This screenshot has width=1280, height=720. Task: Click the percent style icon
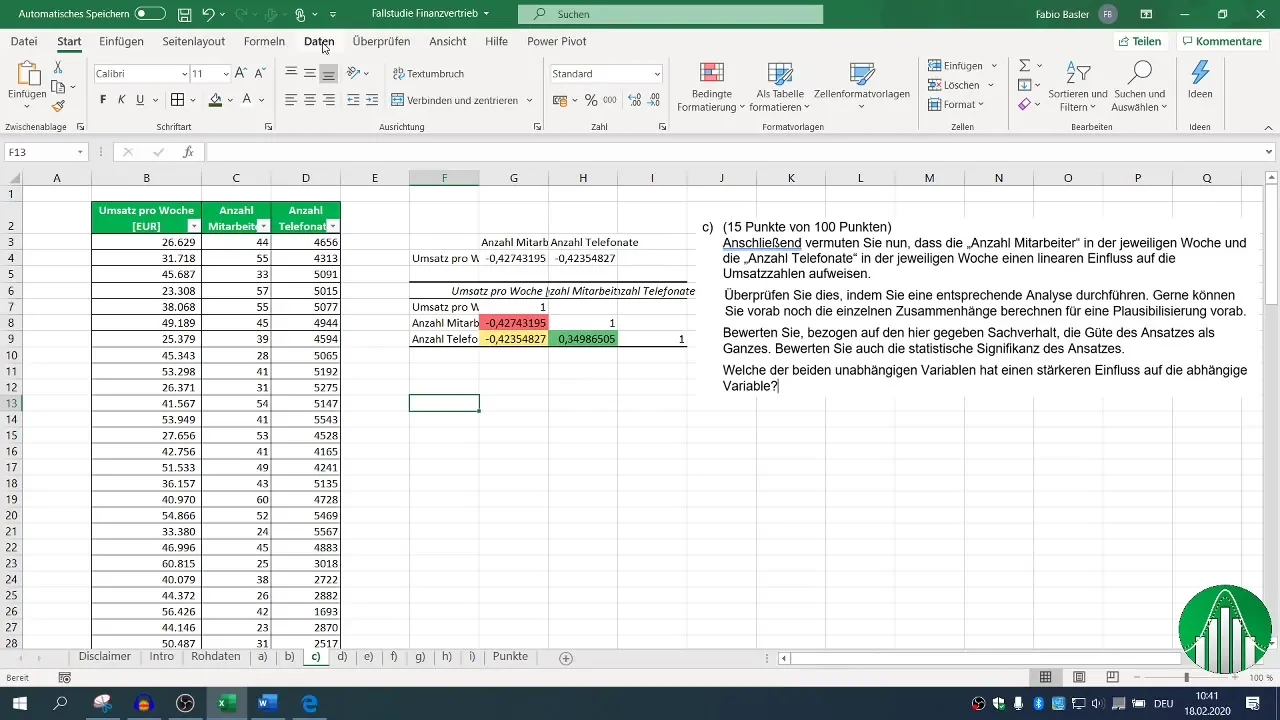click(x=591, y=100)
